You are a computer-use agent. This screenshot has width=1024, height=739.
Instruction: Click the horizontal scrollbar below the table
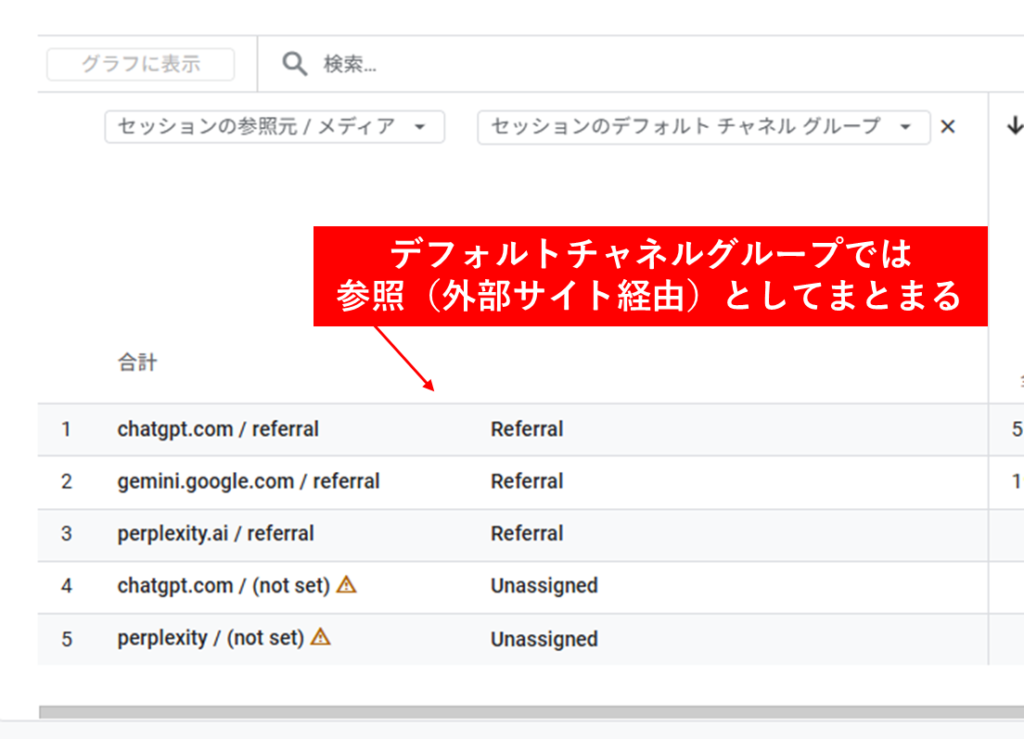coord(530,712)
